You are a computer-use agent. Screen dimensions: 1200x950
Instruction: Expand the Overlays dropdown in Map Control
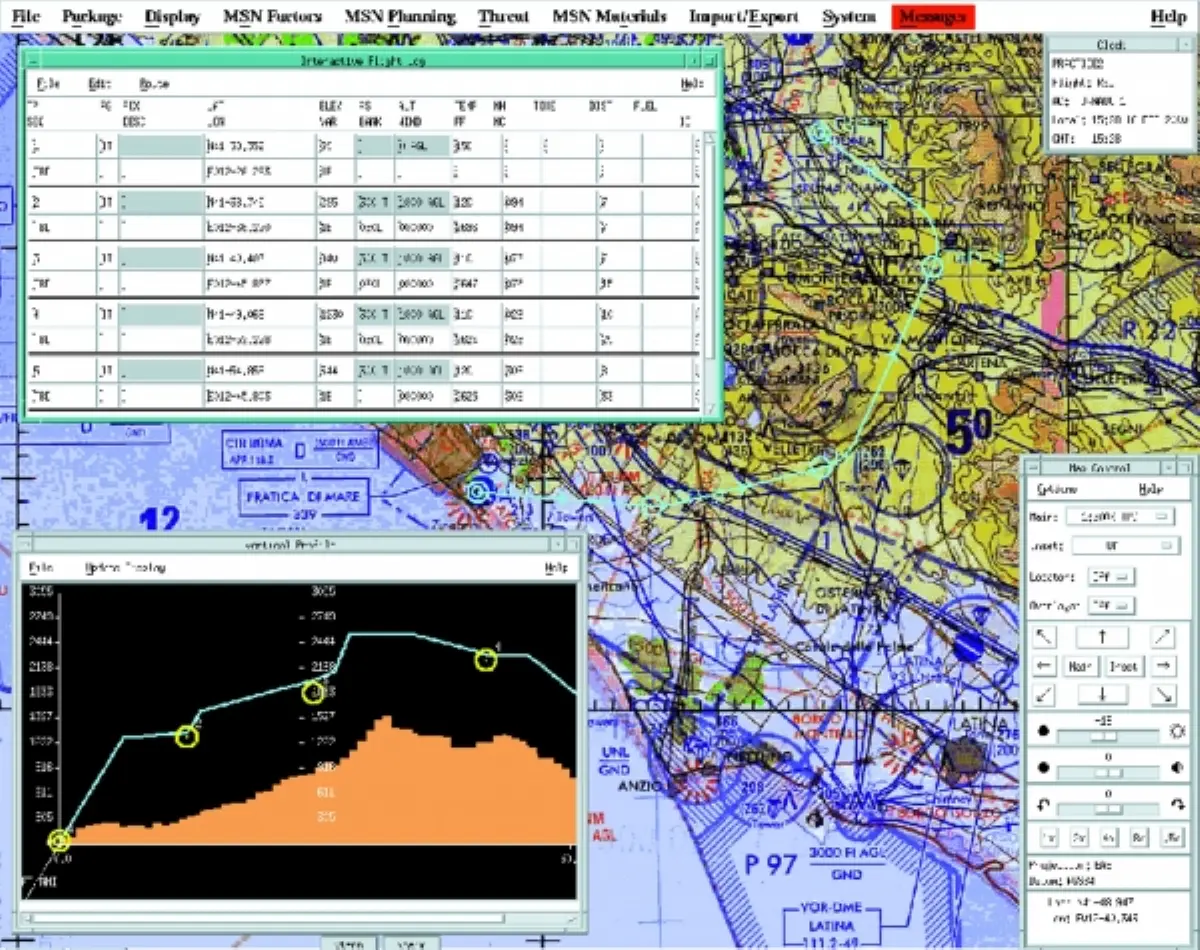(x=1110, y=606)
